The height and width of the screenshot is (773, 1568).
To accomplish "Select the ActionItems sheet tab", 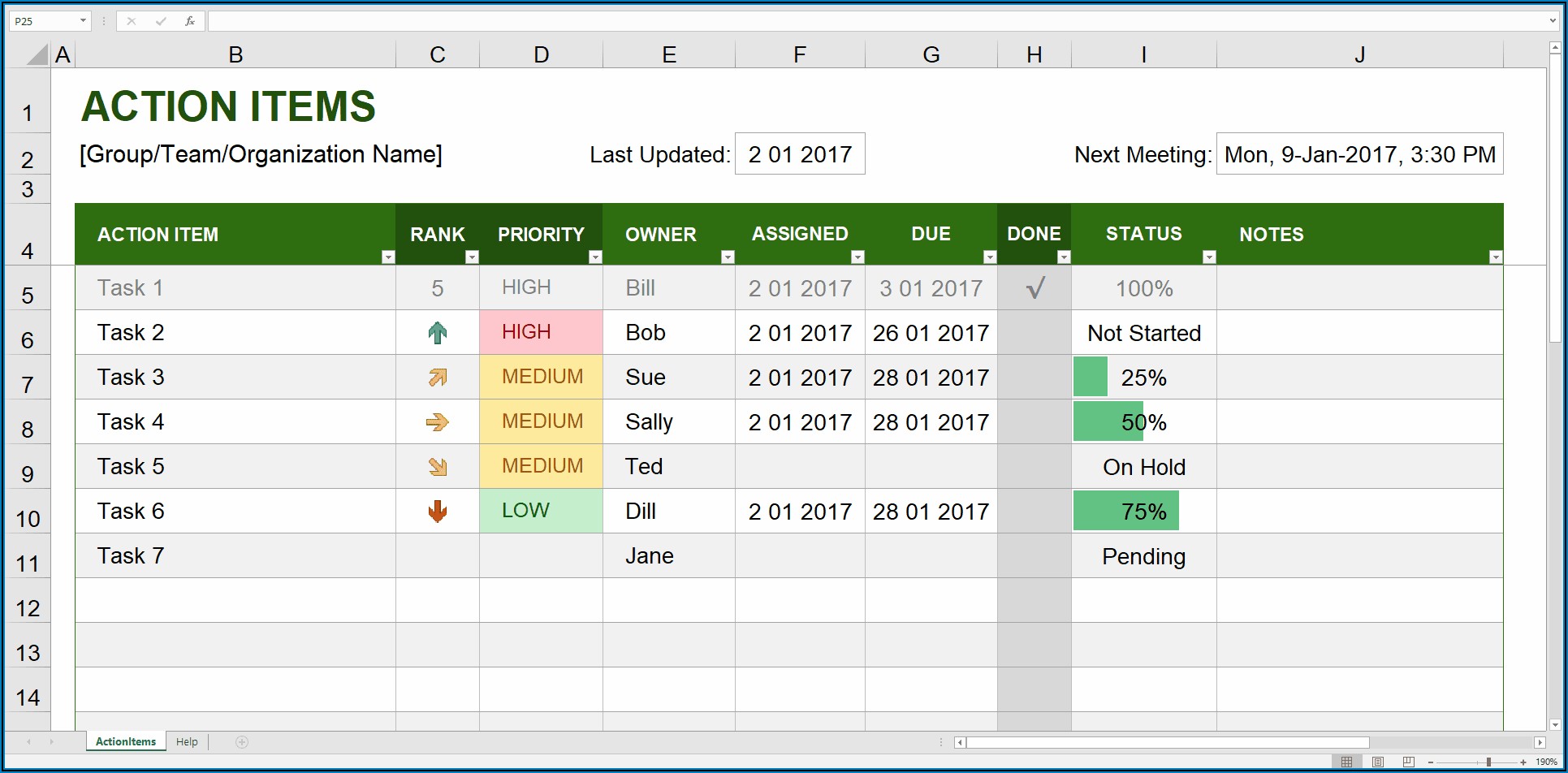I will 126,741.
